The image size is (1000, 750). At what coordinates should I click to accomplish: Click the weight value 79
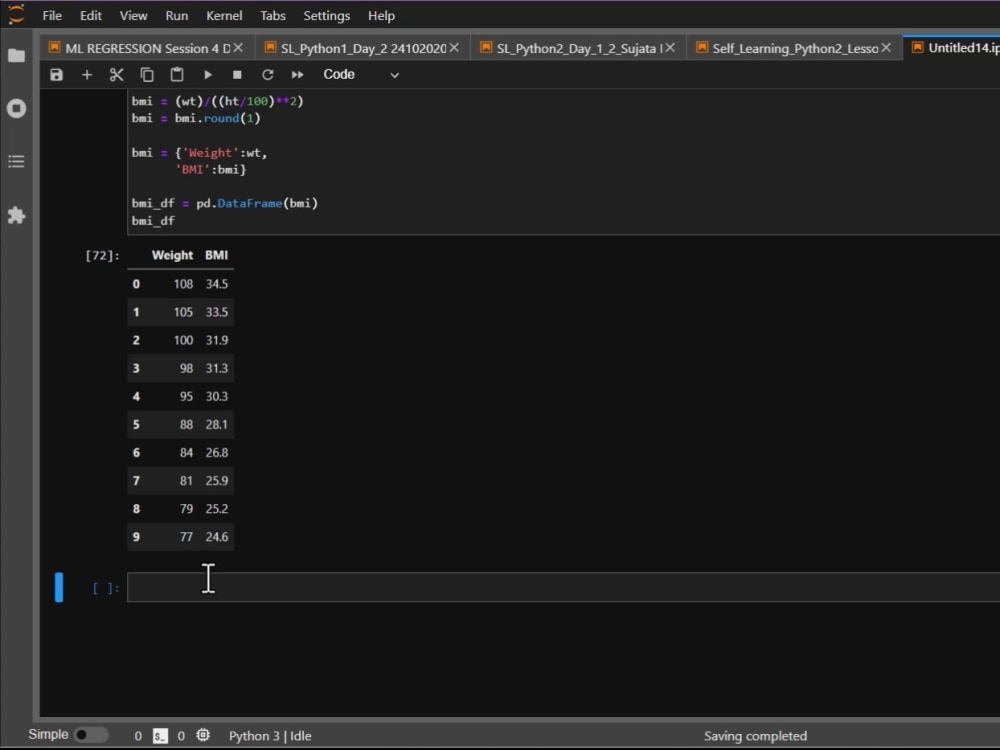(x=186, y=508)
